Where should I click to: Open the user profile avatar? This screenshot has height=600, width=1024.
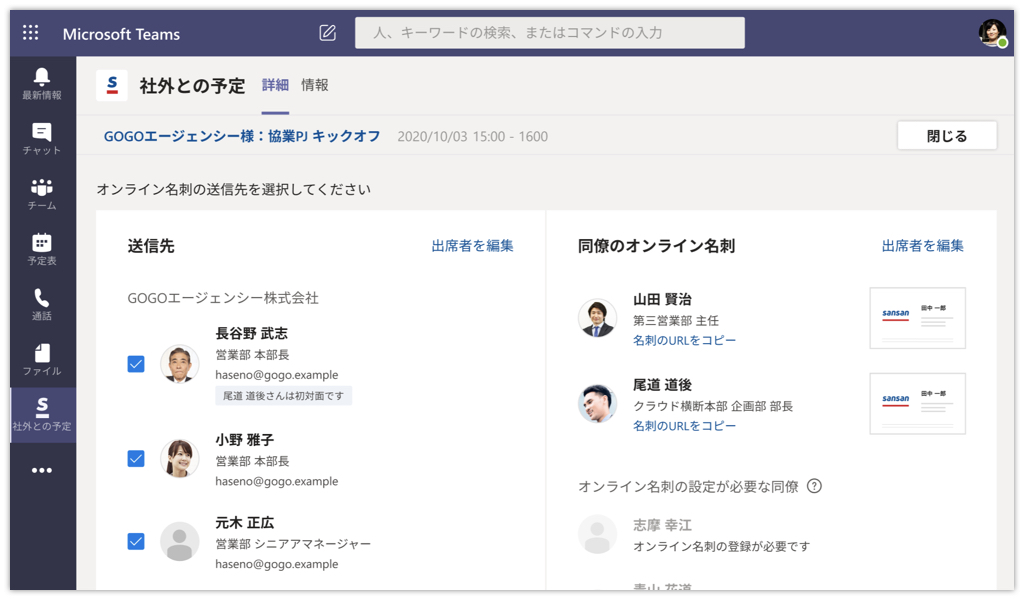click(x=992, y=33)
